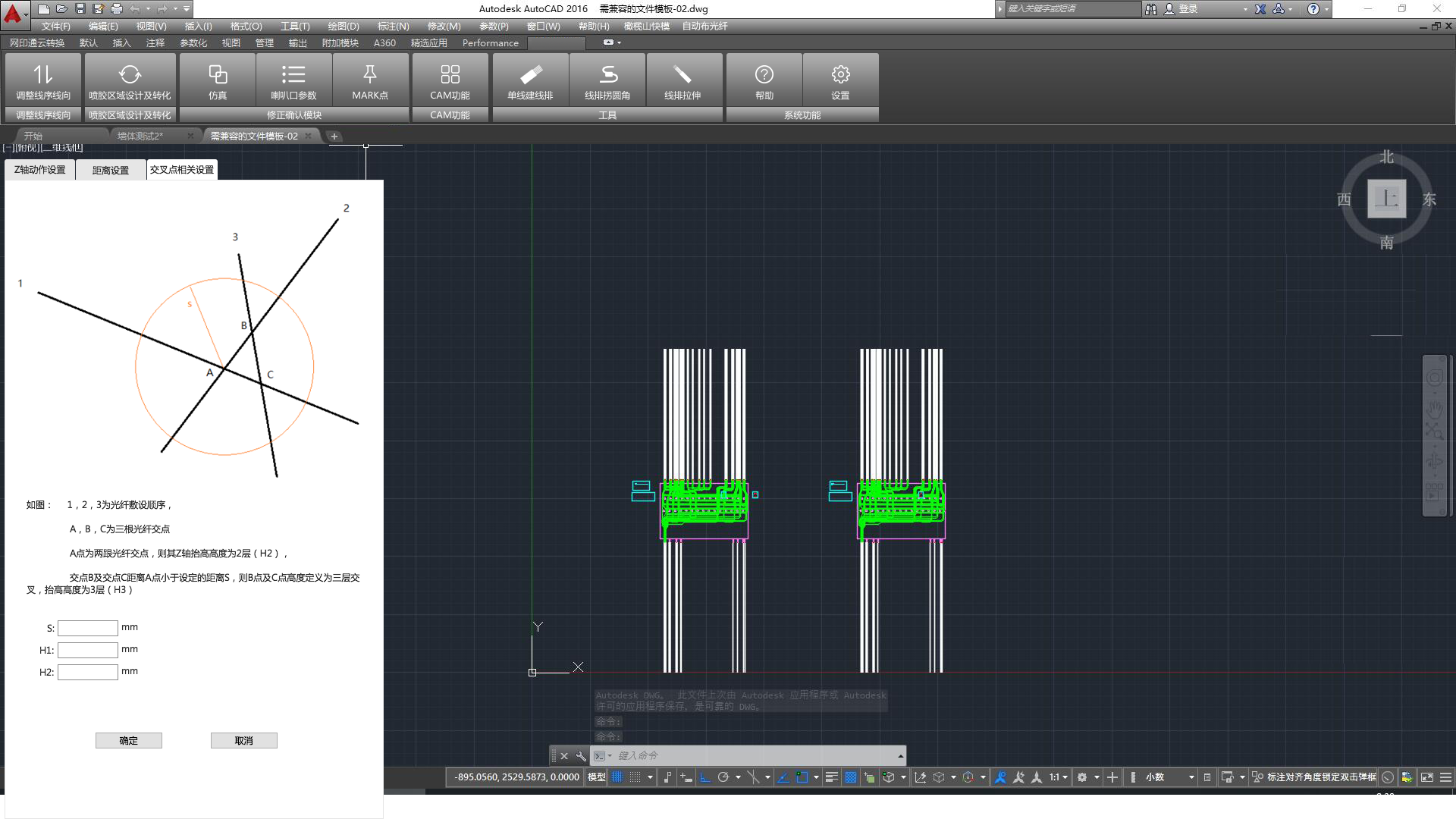
Task: Open the 喇叭口参数 list tool
Action: [293, 80]
